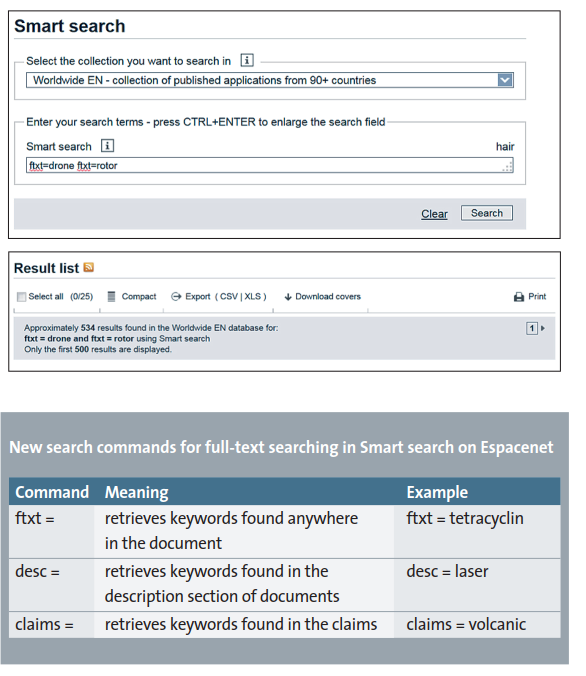Open the Result list RSS feed icon
The image size is (586, 676).
point(88,267)
